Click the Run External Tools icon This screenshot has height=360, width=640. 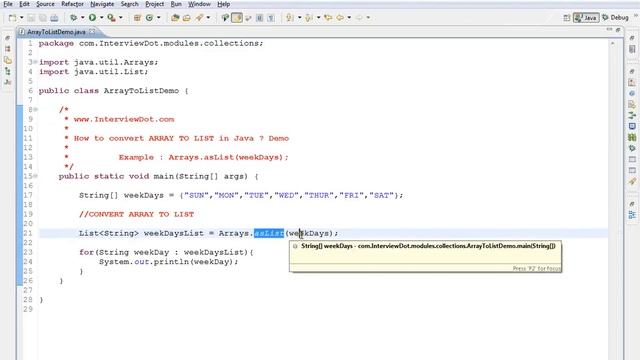(x=111, y=18)
